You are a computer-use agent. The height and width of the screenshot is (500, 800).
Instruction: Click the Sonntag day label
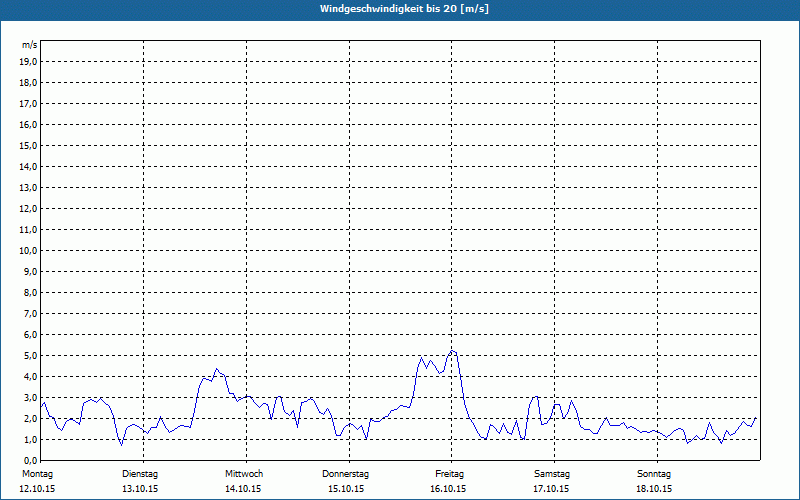coord(654,474)
